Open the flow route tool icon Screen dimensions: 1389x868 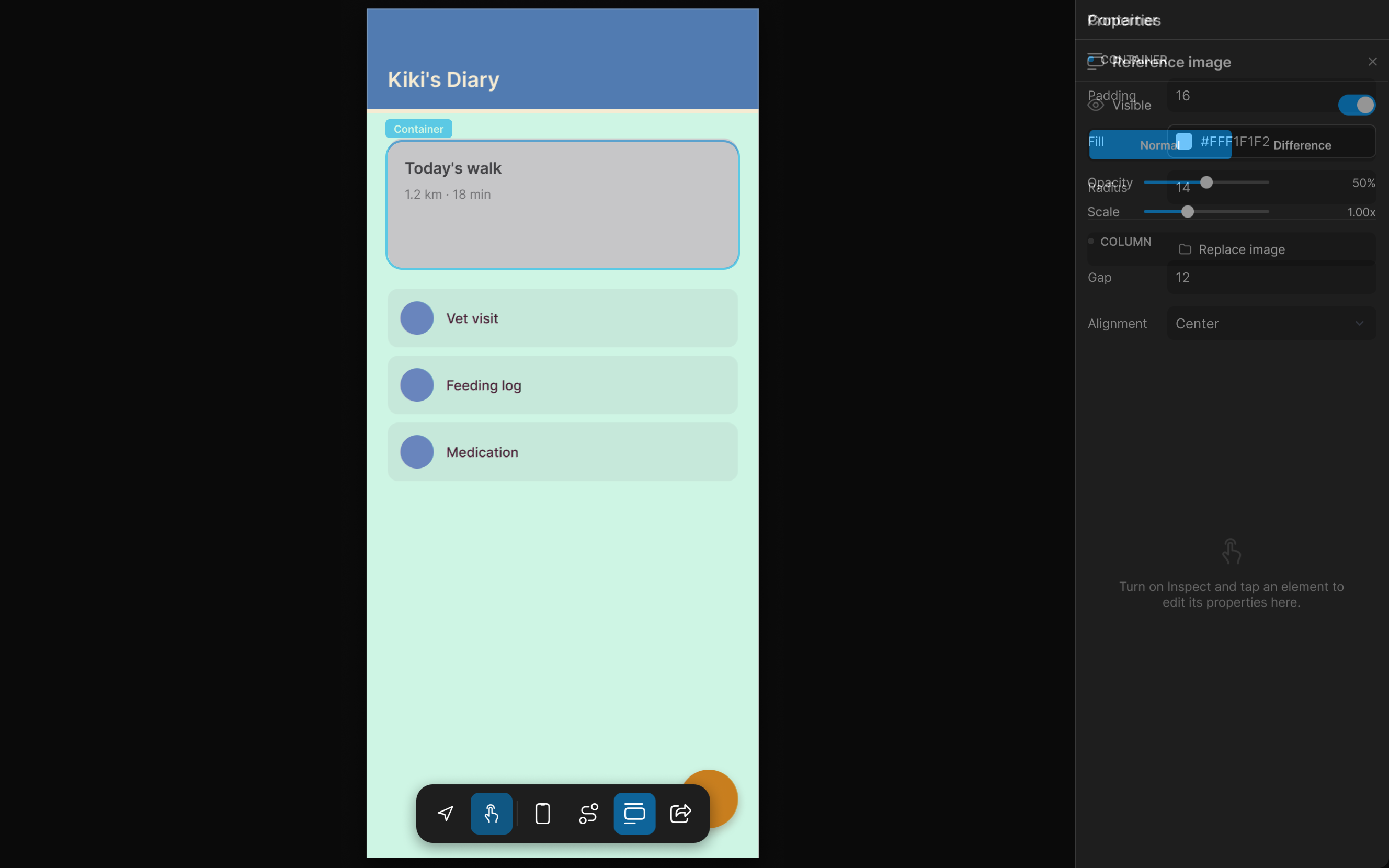coord(588,814)
